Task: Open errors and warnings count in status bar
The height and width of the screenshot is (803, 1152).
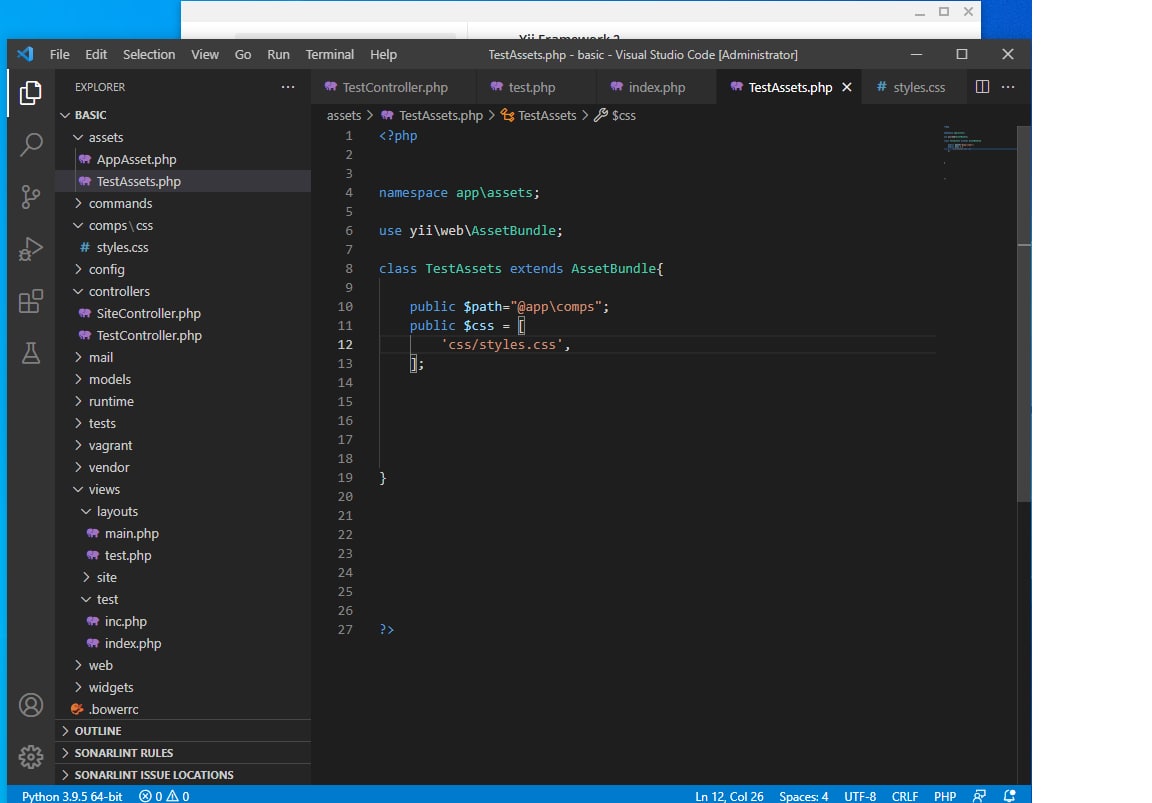Action: pyautogui.click(x=164, y=796)
